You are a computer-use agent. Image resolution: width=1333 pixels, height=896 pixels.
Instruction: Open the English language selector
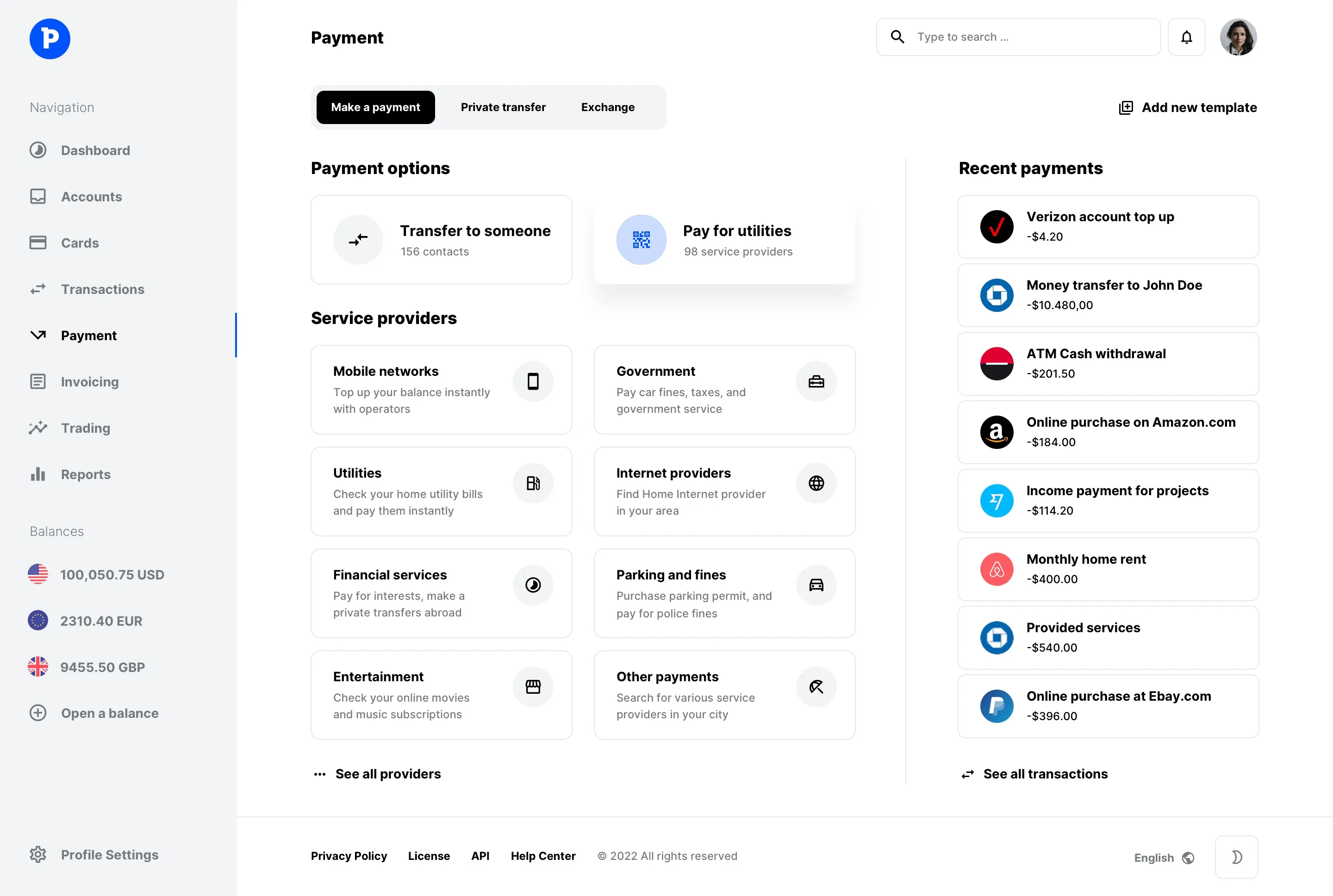(x=1163, y=857)
